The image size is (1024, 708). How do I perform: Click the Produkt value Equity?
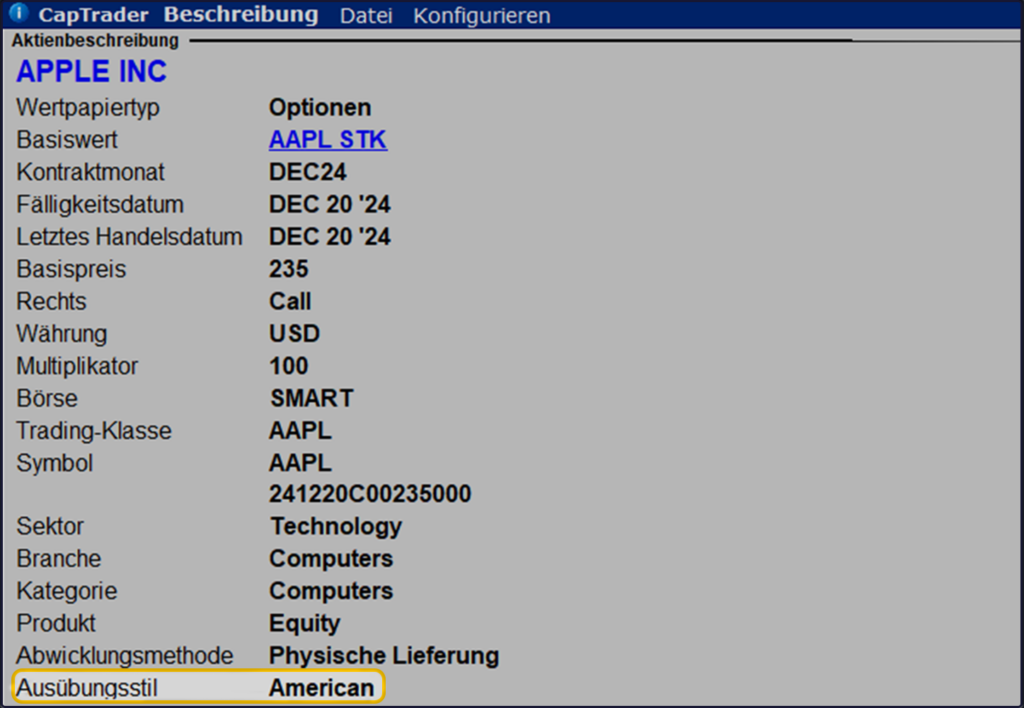pyautogui.click(x=304, y=624)
